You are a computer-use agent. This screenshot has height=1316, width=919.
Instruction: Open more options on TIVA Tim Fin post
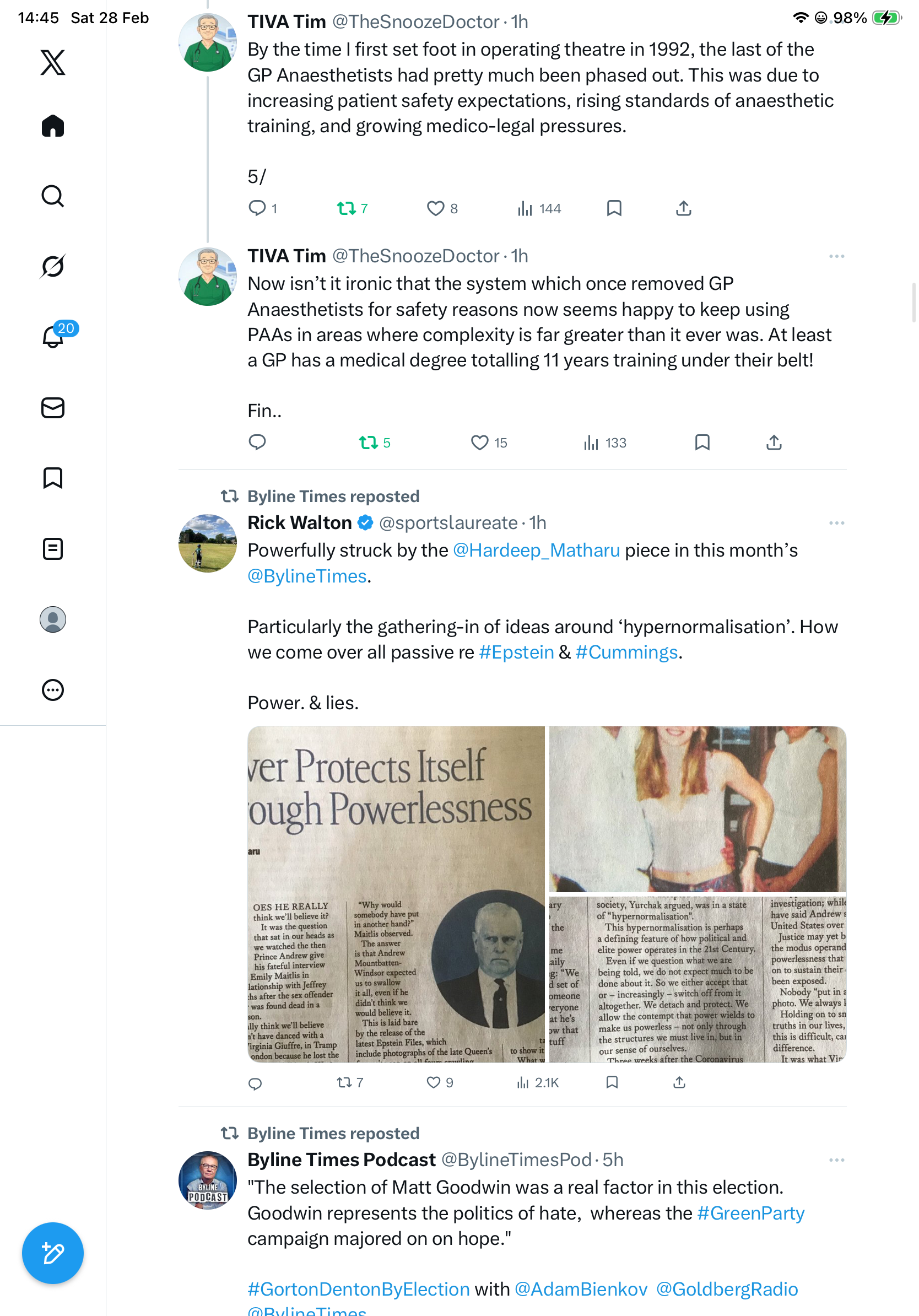click(836, 256)
